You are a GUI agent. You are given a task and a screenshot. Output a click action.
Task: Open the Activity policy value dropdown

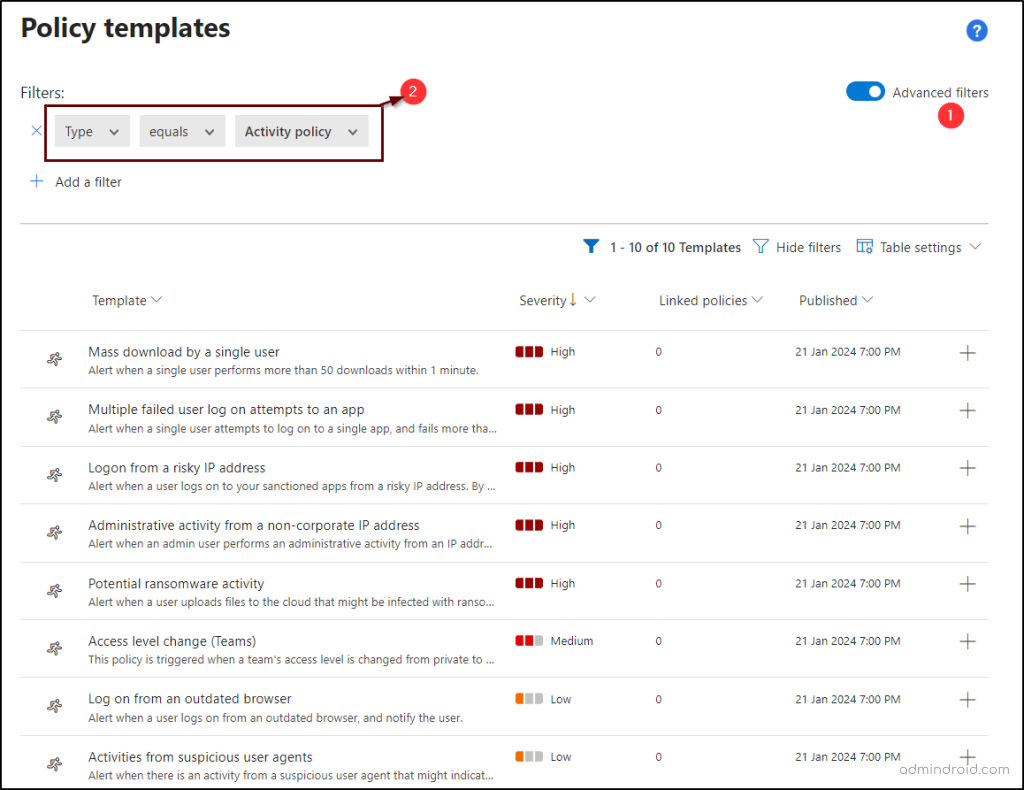(301, 131)
